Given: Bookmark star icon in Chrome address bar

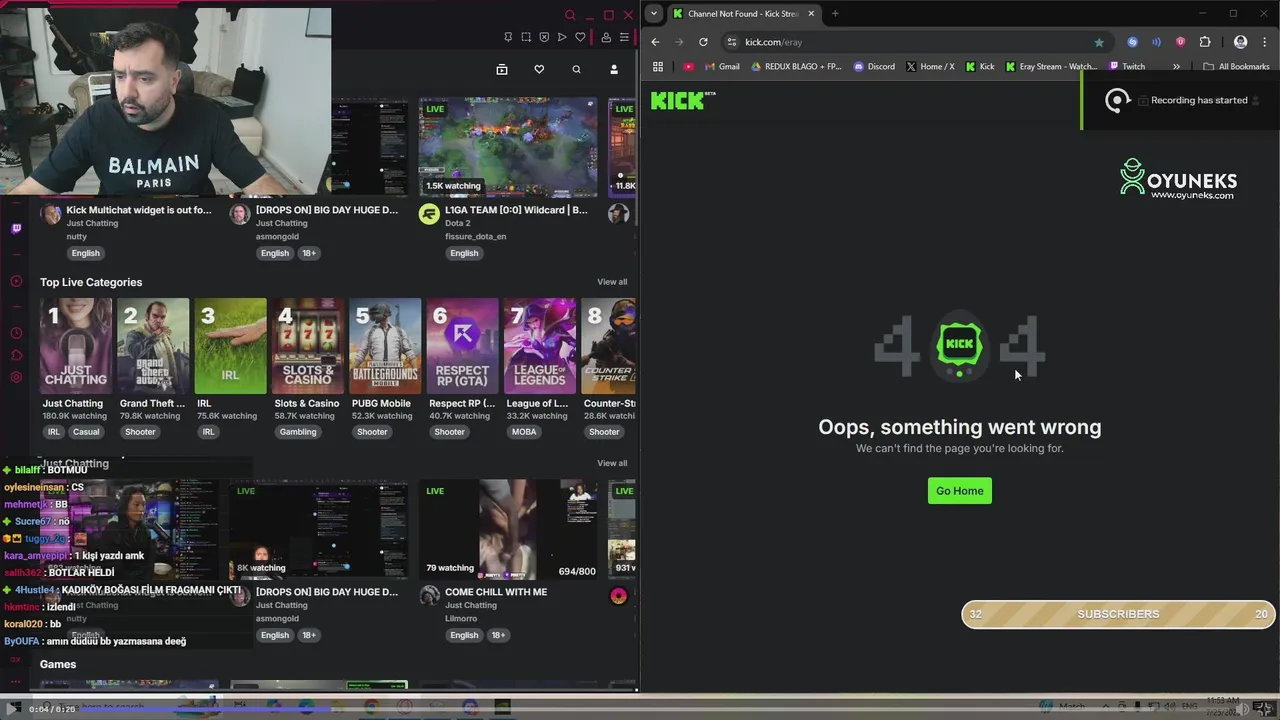Looking at the screenshot, I should [1099, 42].
